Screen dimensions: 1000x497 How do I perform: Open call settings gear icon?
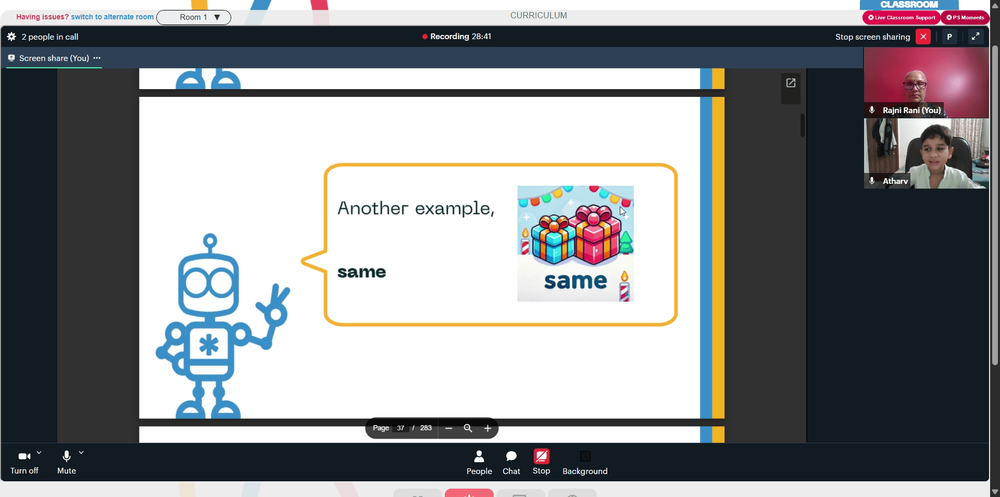(11, 36)
